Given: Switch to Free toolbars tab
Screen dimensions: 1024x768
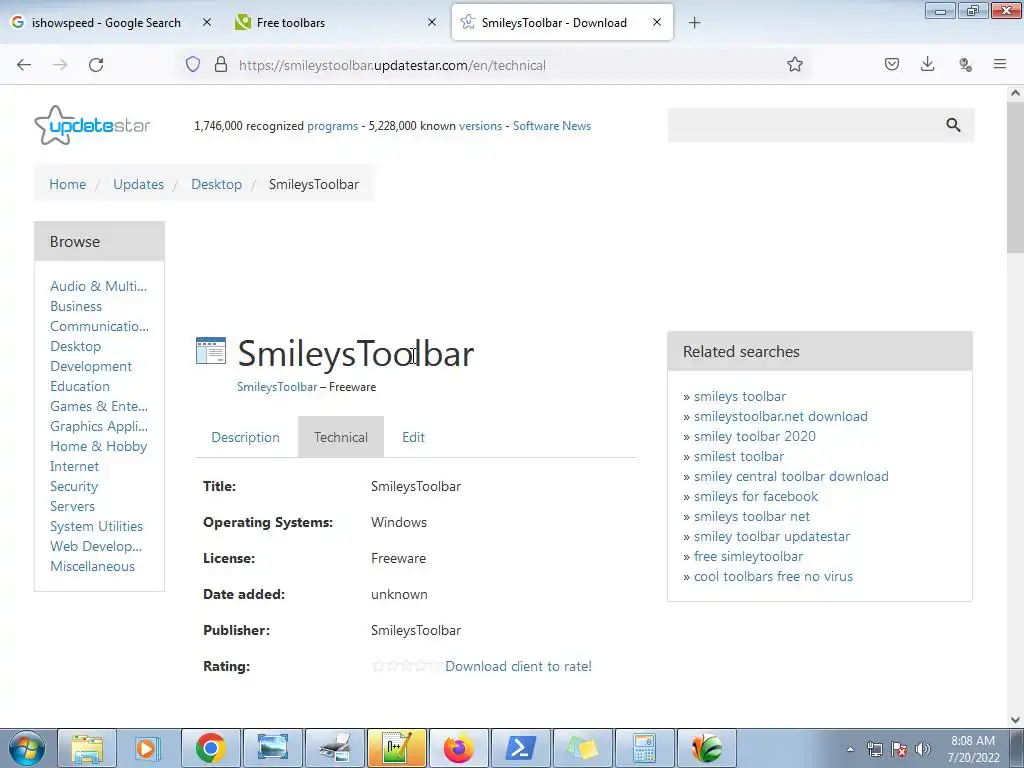Looking at the screenshot, I should pyautogui.click(x=336, y=22).
